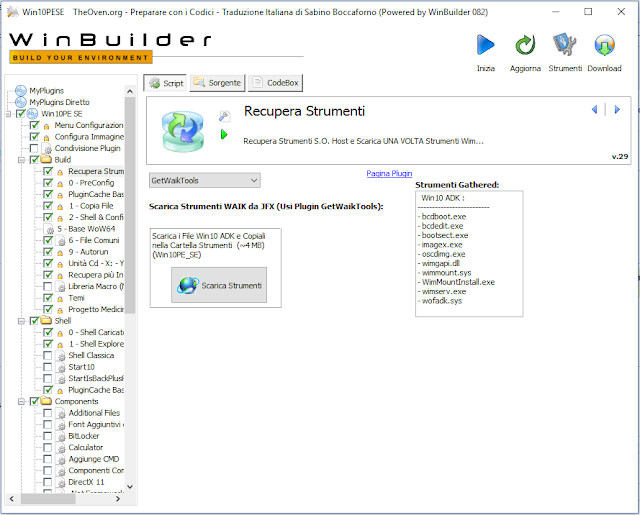Click the Recupera Strumenti plugin logo
The width and height of the screenshot is (640, 515).
[182, 131]
